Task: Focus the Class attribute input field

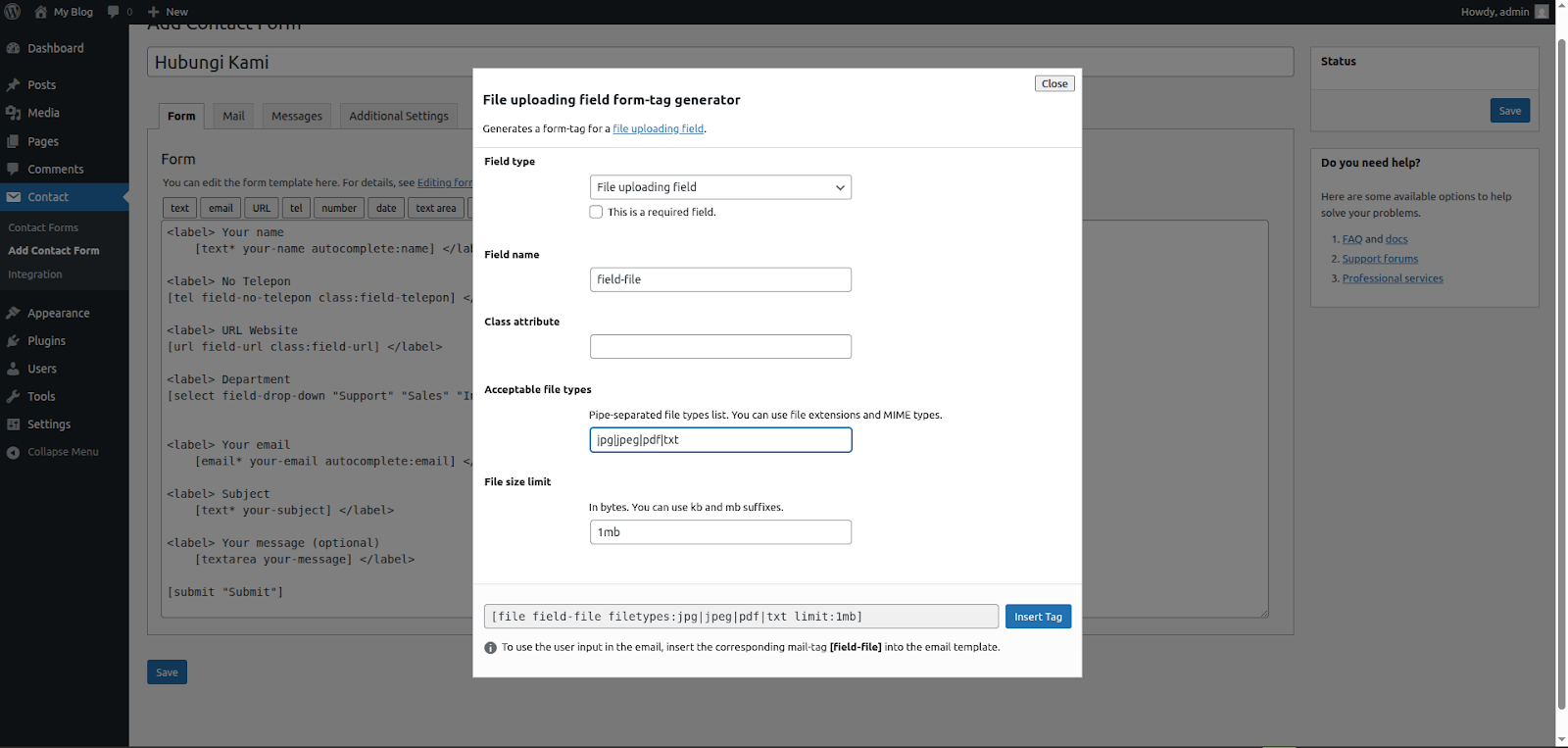Action: coord(720,347)
